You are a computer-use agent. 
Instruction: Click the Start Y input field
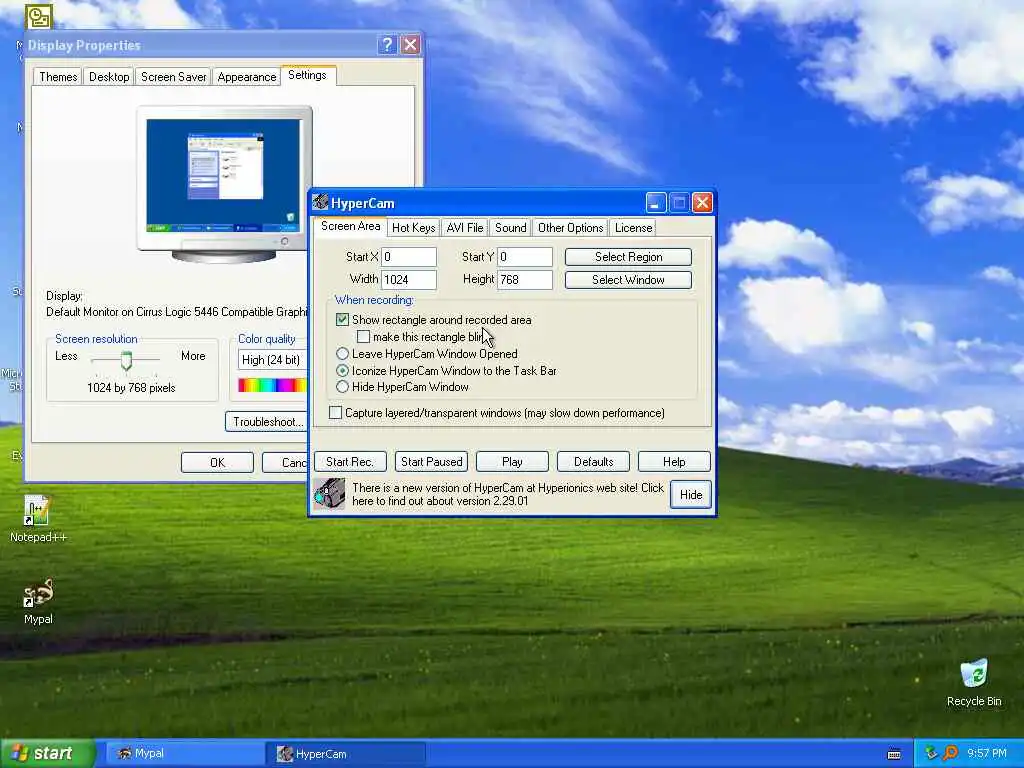[x=525, y=257]
